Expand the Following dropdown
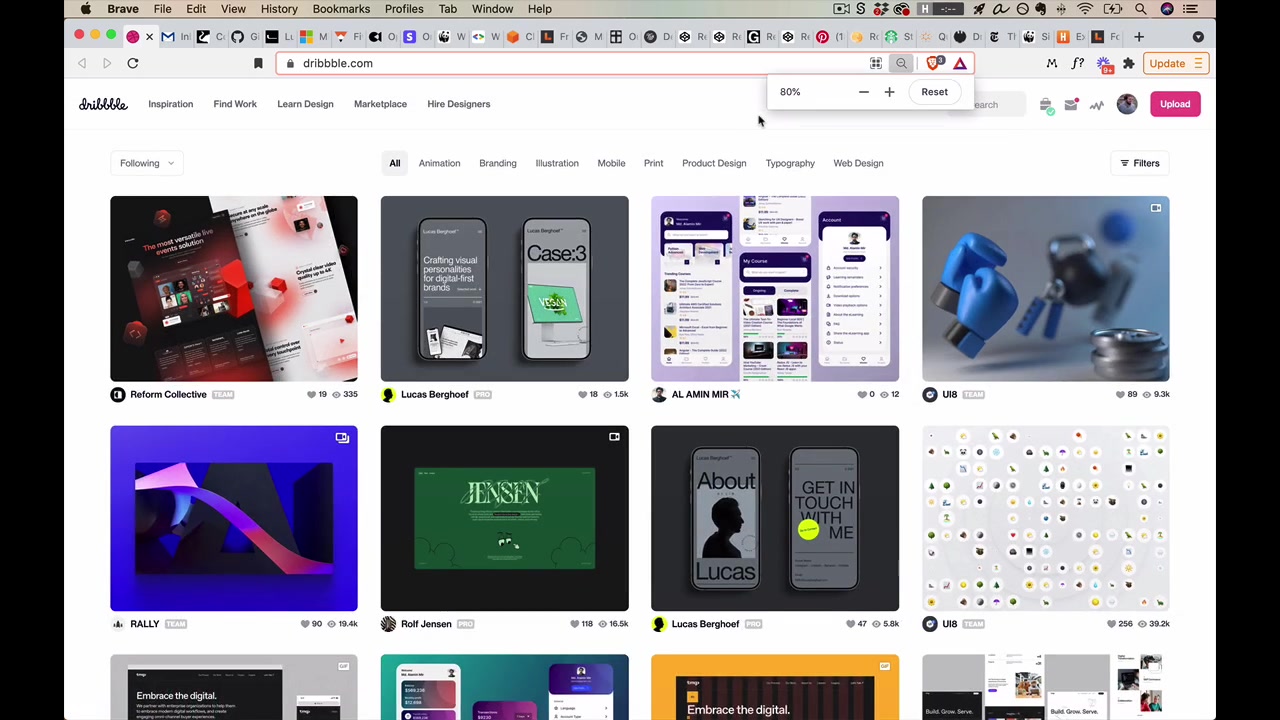The width and height of the screenshot is (1280, 720). (146, 163)
